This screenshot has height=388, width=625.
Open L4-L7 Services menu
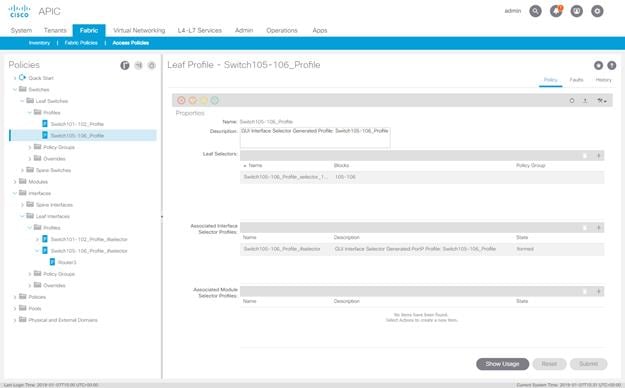pyautogui.click(x=200, y=30)
